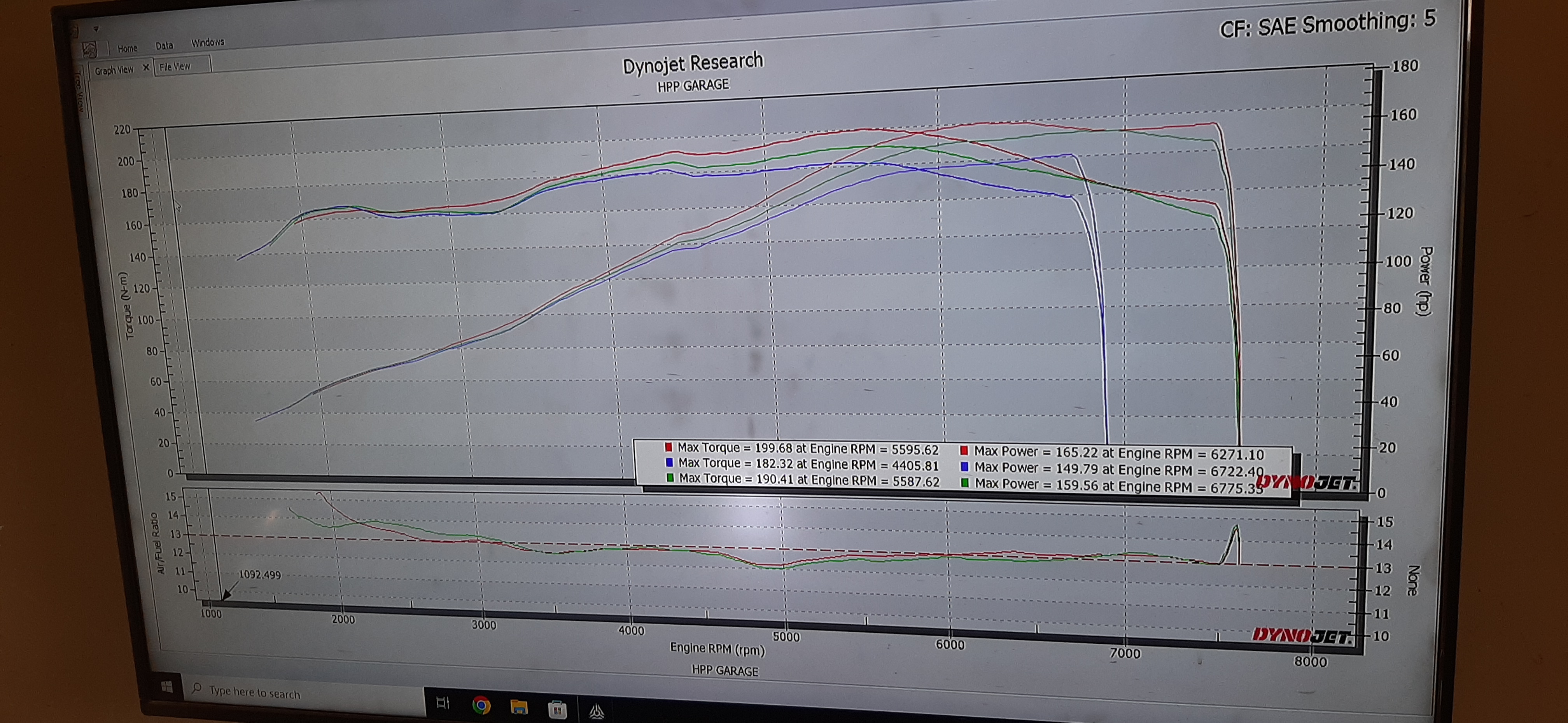Select the 'Max Torque = 182.32' legend entry
This screenshot has height=723, width=1568.
point(808,465)
